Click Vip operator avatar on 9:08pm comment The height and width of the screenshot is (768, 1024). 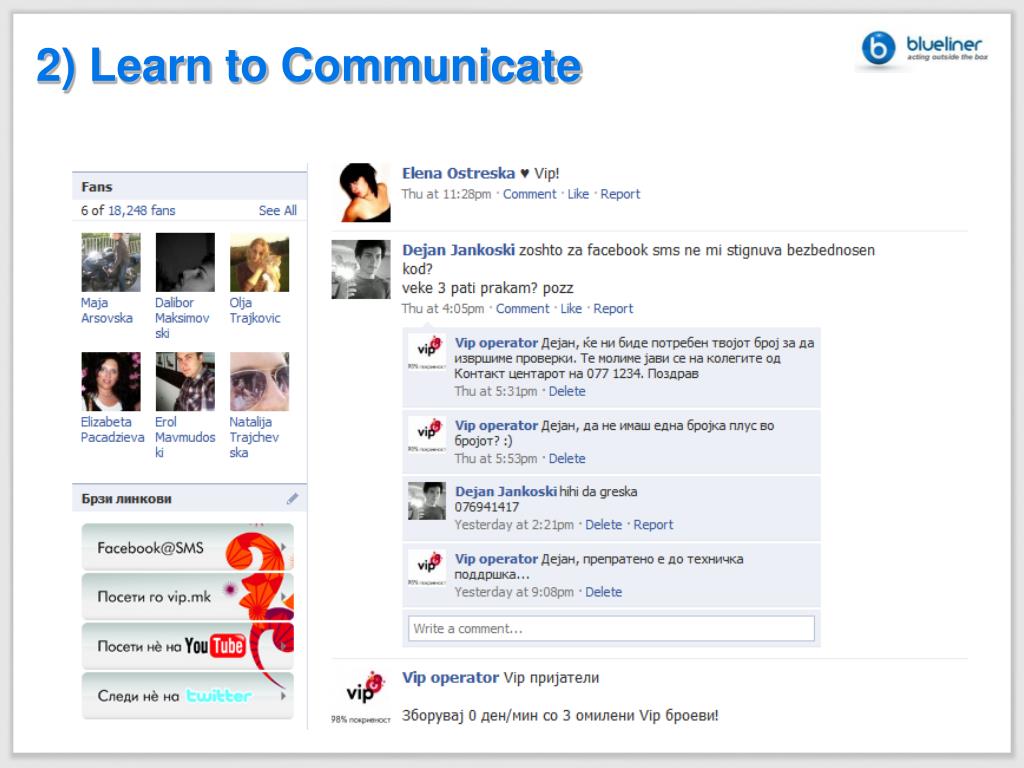tap(427, 568)
